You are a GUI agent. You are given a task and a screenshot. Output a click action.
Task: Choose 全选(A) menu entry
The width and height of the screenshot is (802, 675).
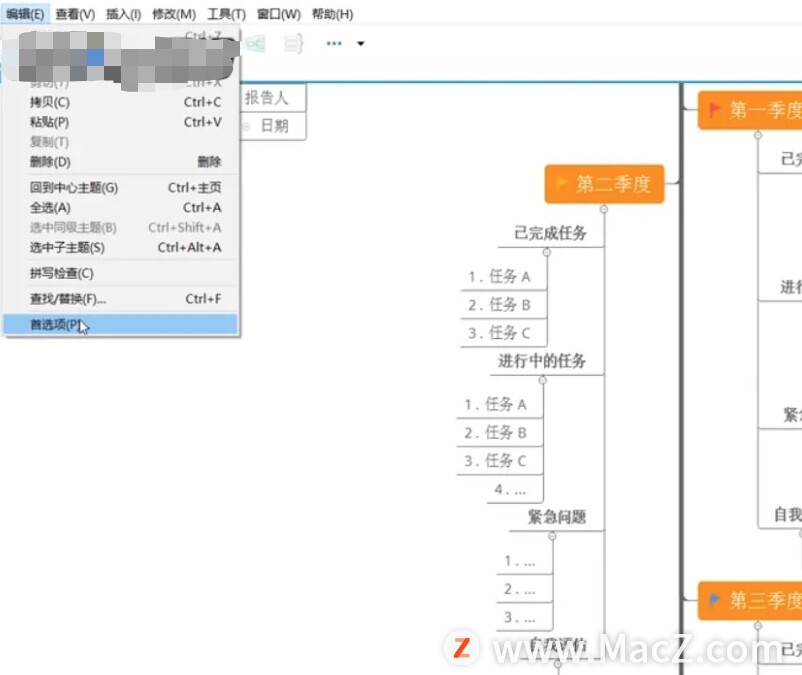pyautogui.click(x=121, y=208)
